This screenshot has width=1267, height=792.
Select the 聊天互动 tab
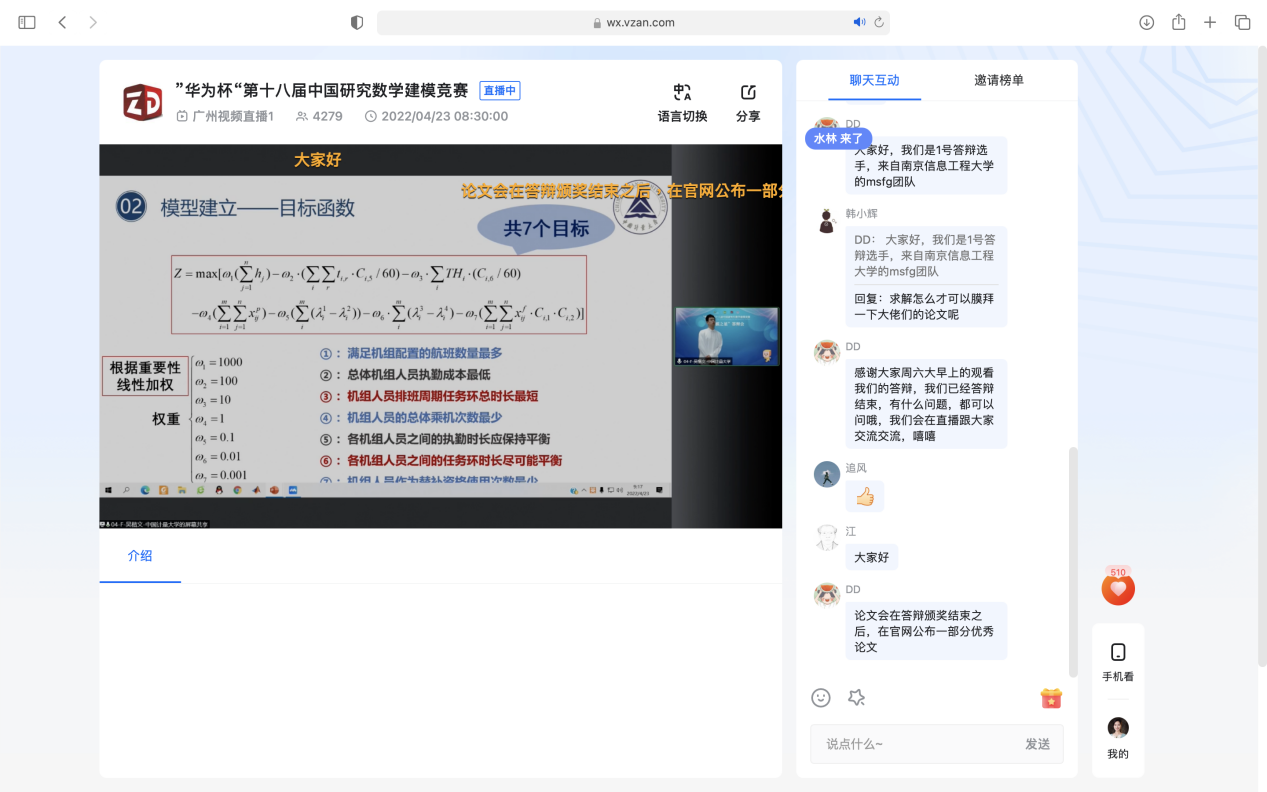874,80
